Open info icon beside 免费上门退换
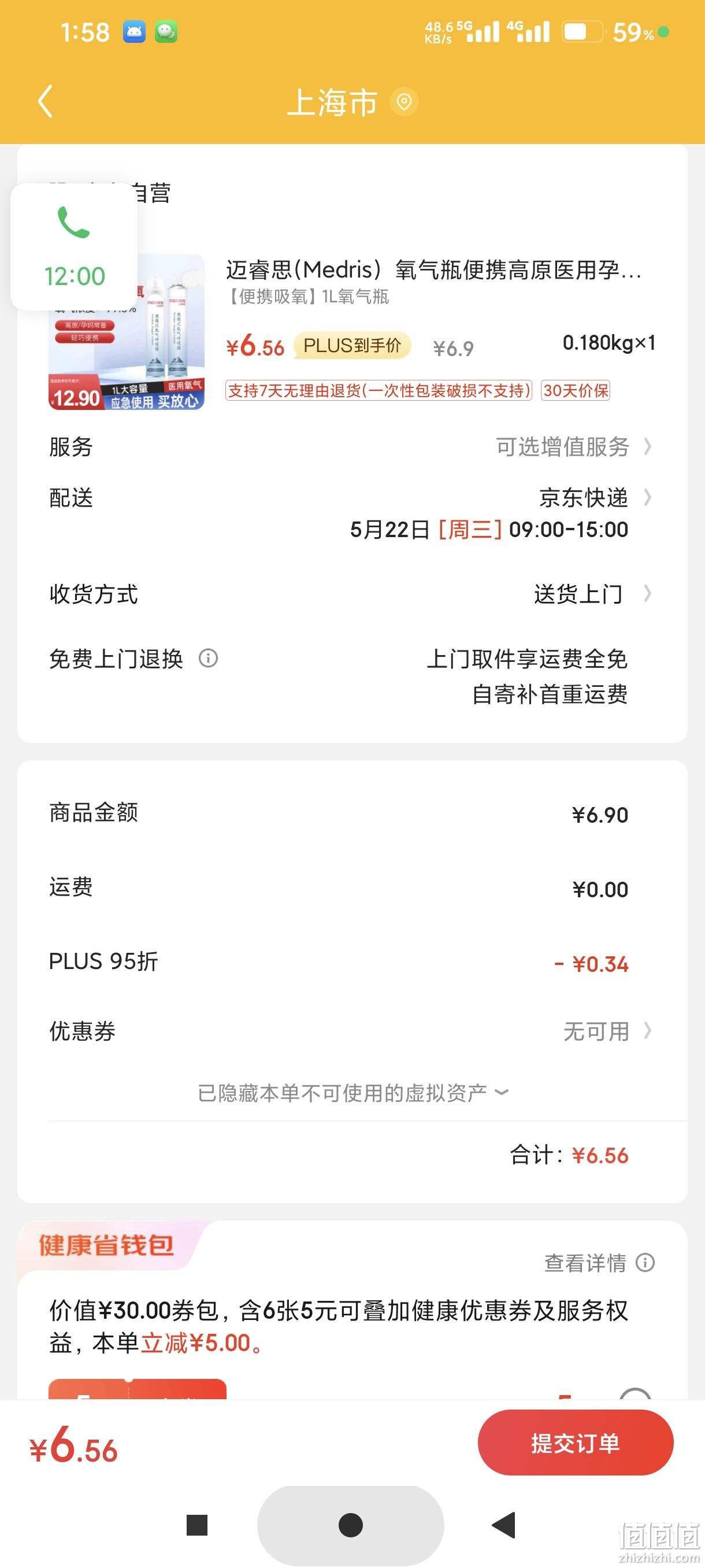This screenshot has height=1568, width=705. (x=209, y=658)
